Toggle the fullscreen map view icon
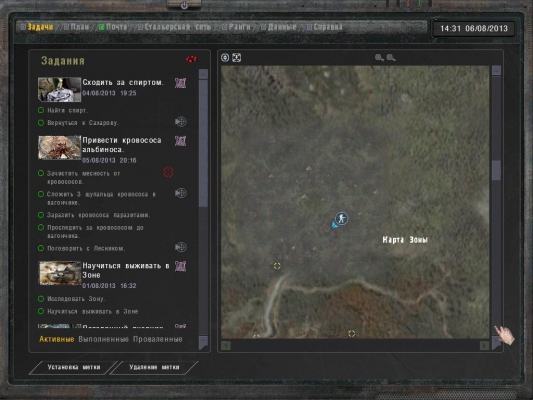 [237, 58]
